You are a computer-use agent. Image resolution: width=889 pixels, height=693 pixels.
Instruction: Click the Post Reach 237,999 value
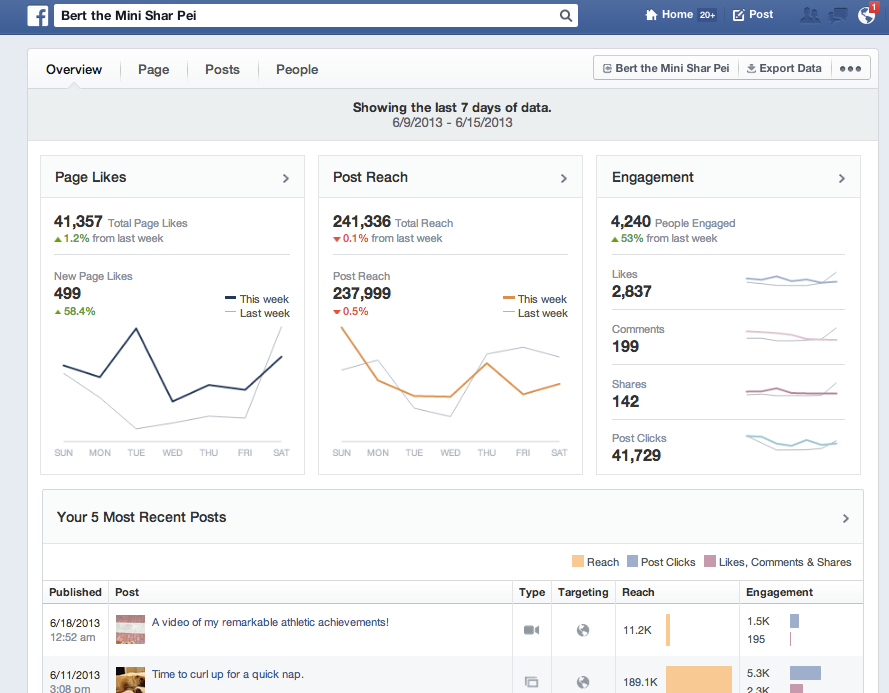click(x=362, y=293)
